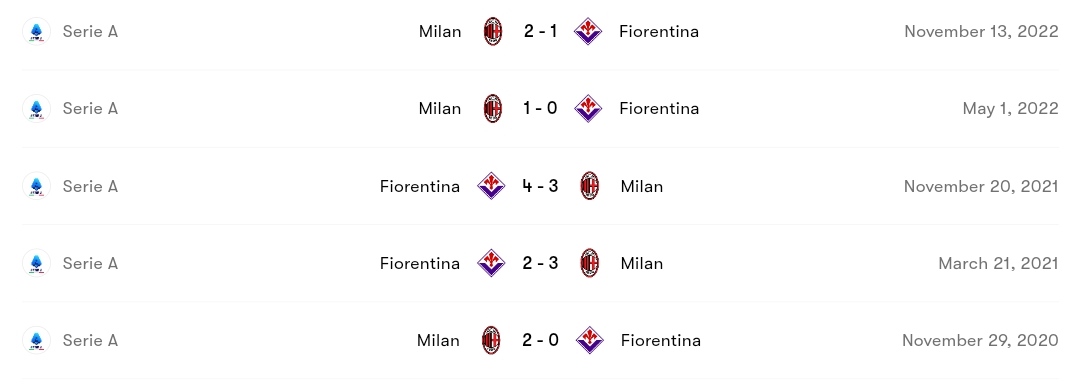Click the Milan crest in the 2 - 3 match
Image resolution: width=1080 pixels, height=385 pixels.
590,263
